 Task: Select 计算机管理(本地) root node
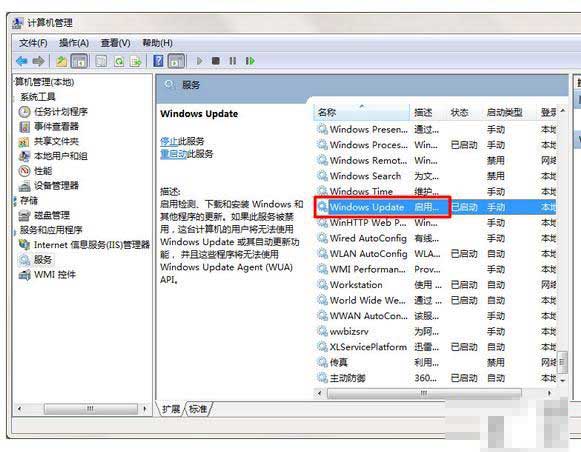44,82
